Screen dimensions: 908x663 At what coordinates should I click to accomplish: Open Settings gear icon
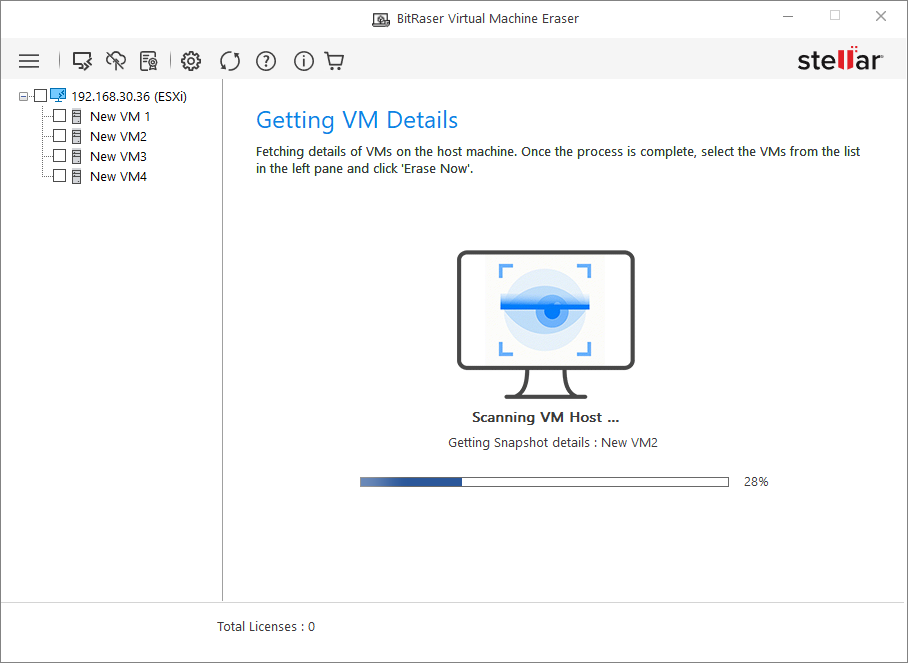tap(191, 61)
